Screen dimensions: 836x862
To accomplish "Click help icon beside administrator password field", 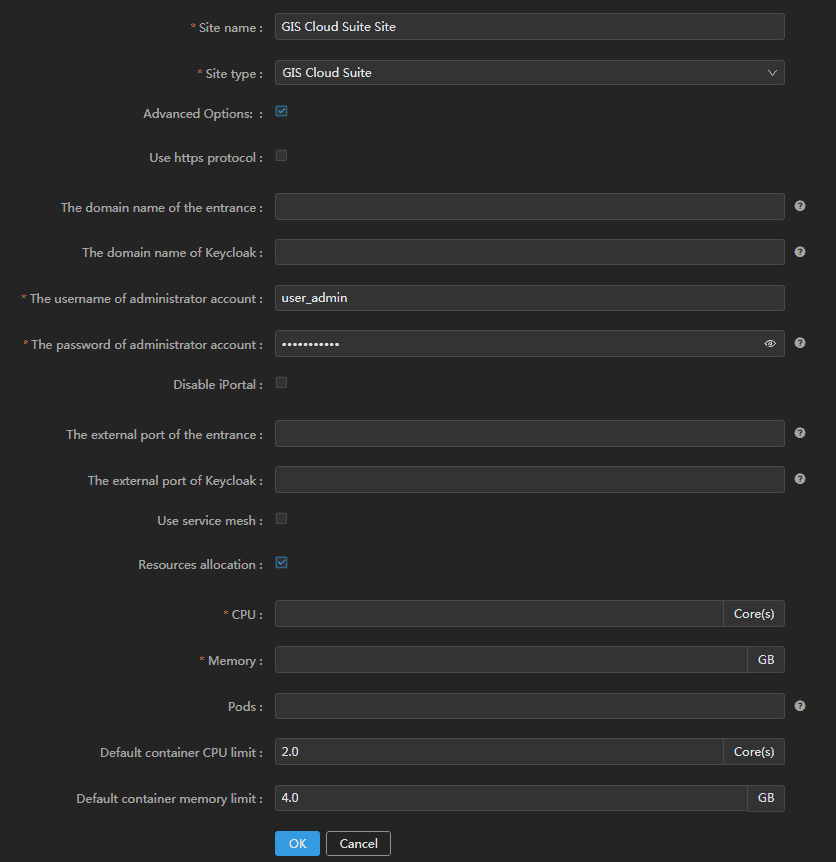I will 800,343.
